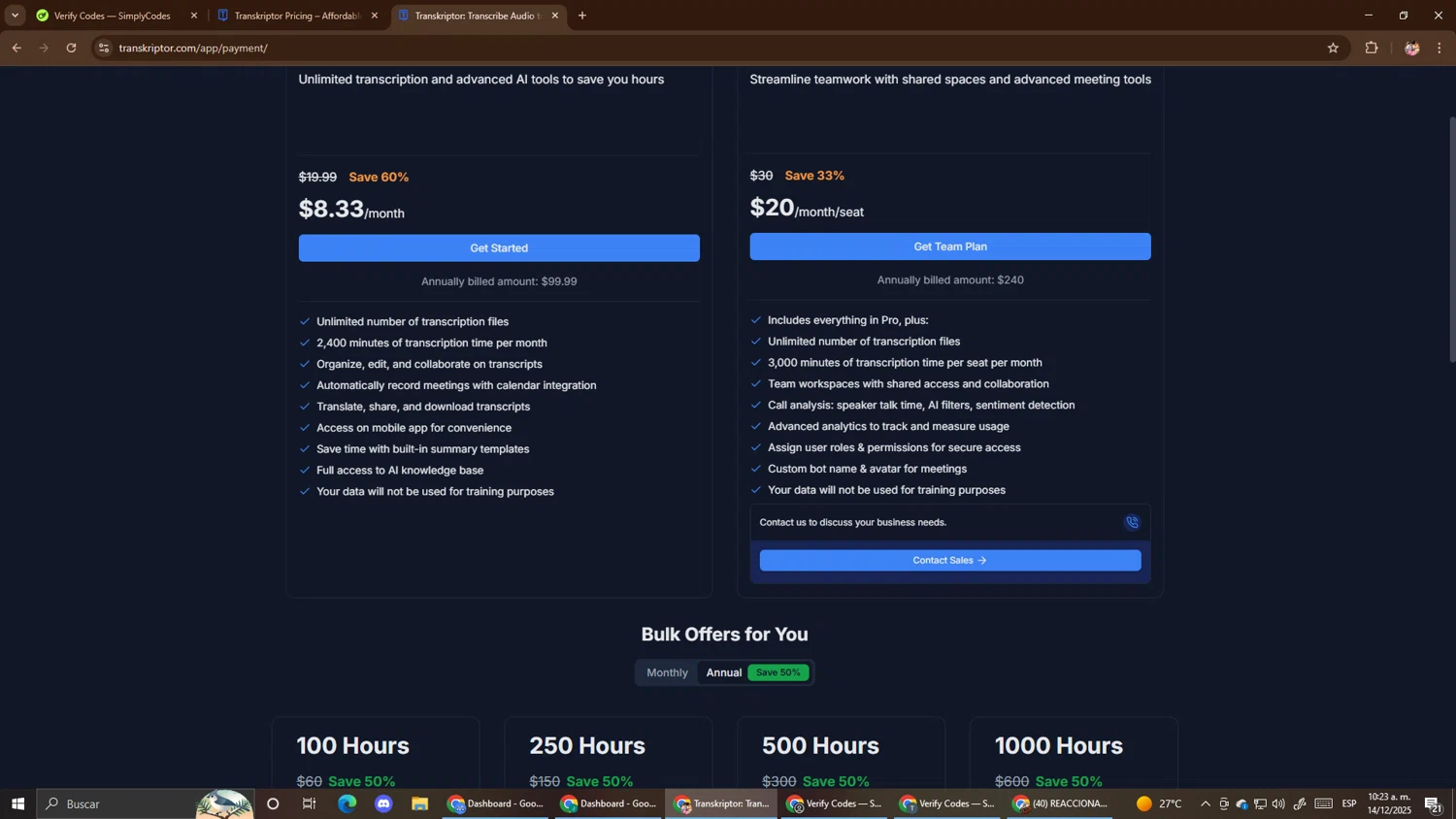The width and height of the screenshot is (1456, 819).
Task: Click the address bar URL field
Action: [x=718, y=48]
